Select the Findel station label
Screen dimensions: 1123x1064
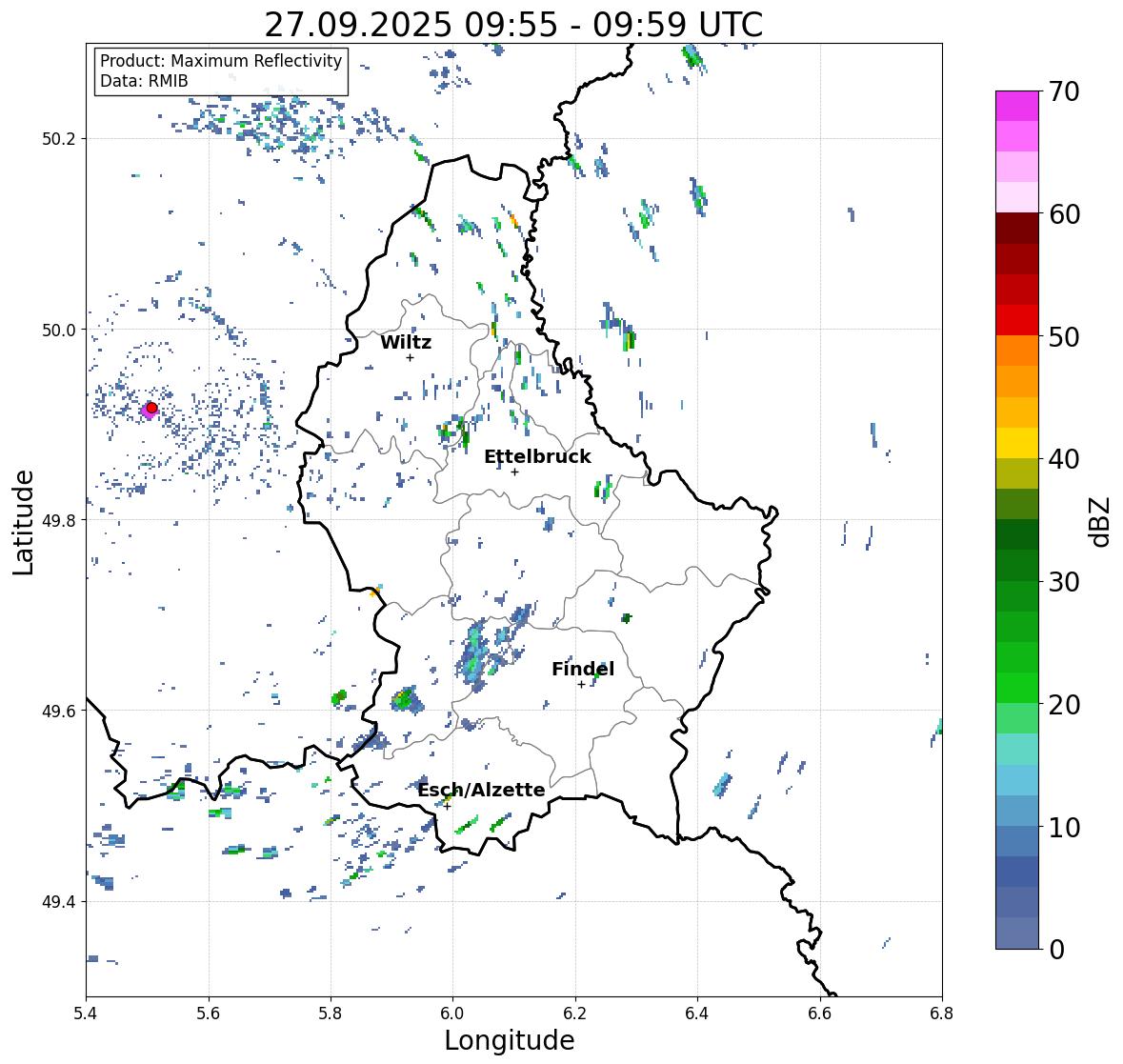pyautogui.click(x=583, y=669)
